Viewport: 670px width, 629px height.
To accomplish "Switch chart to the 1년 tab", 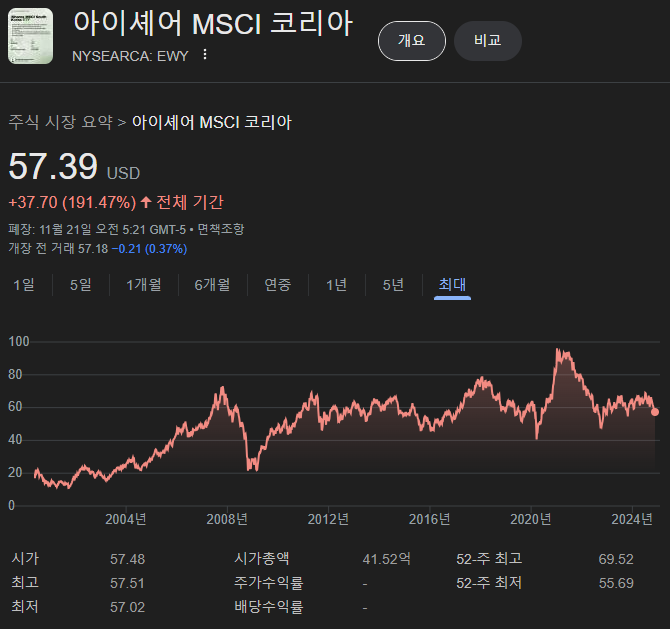I will (336, 285).
